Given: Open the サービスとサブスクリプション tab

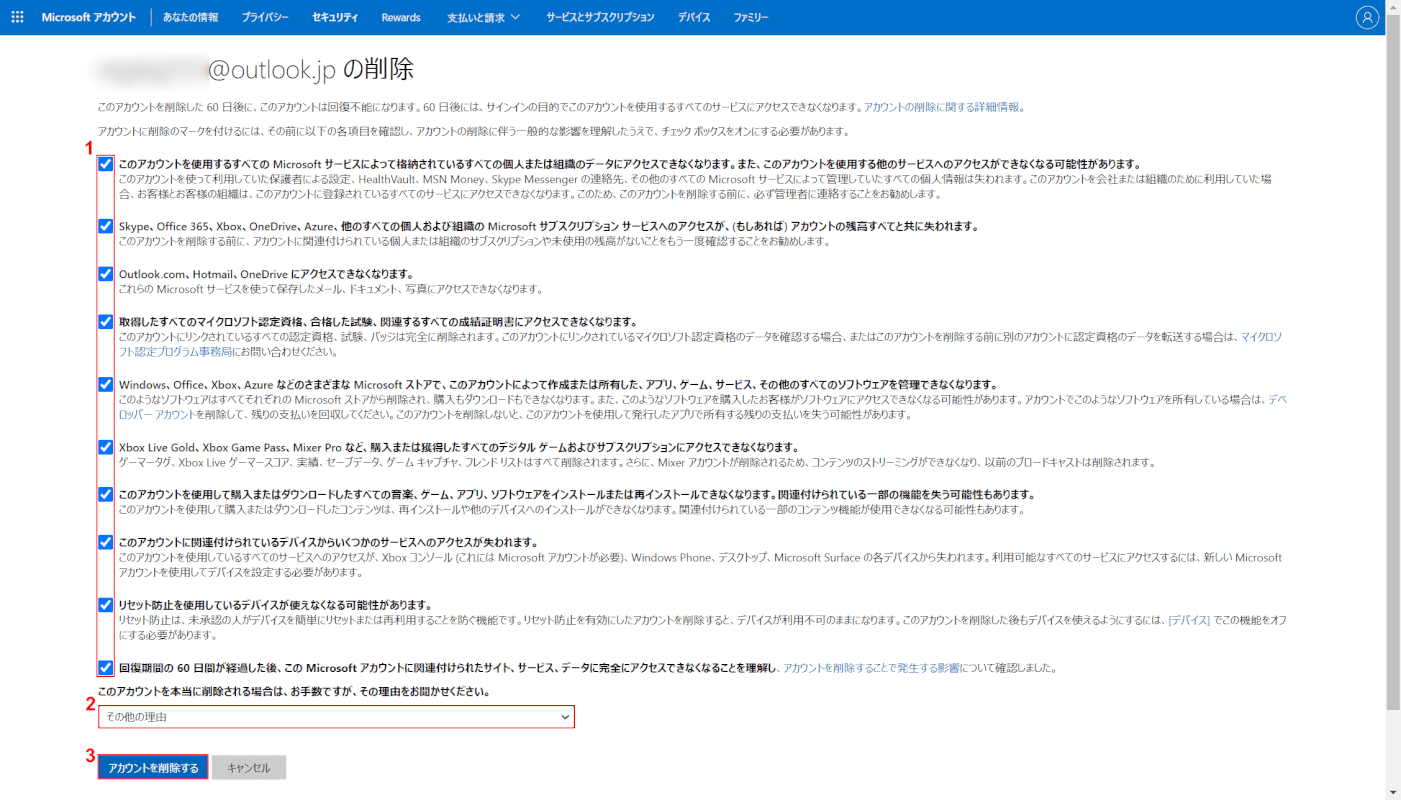Looking at the screenshot, I should [x=600, y=17].
